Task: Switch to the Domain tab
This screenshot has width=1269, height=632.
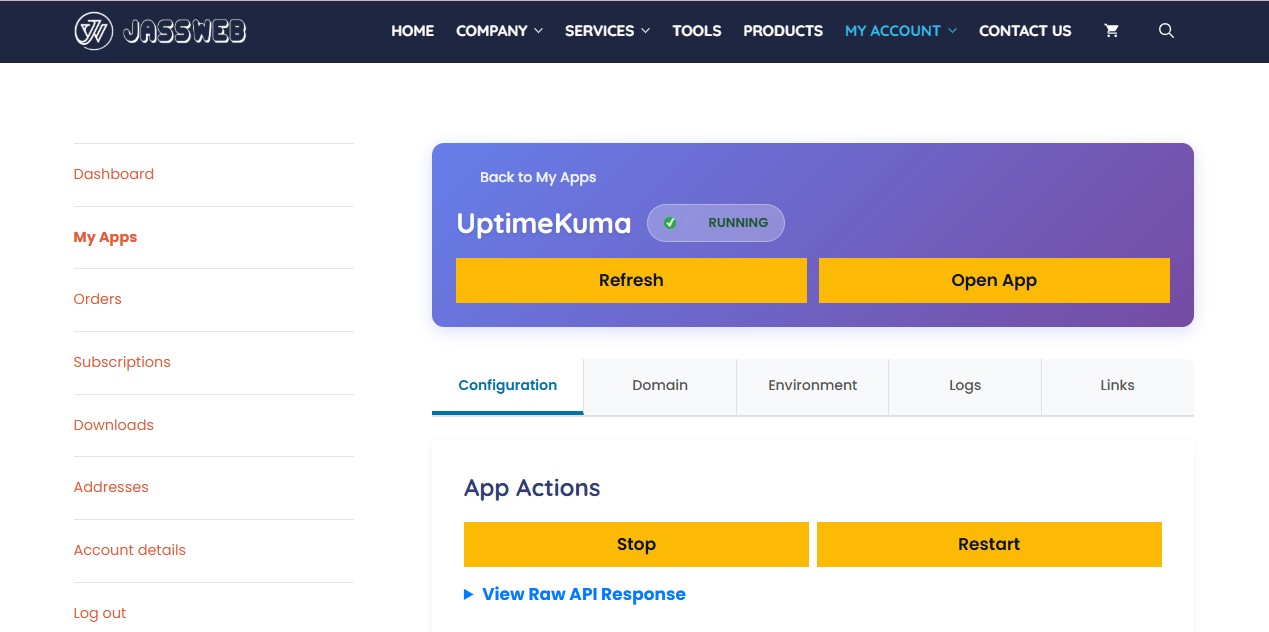Action: 660,386
